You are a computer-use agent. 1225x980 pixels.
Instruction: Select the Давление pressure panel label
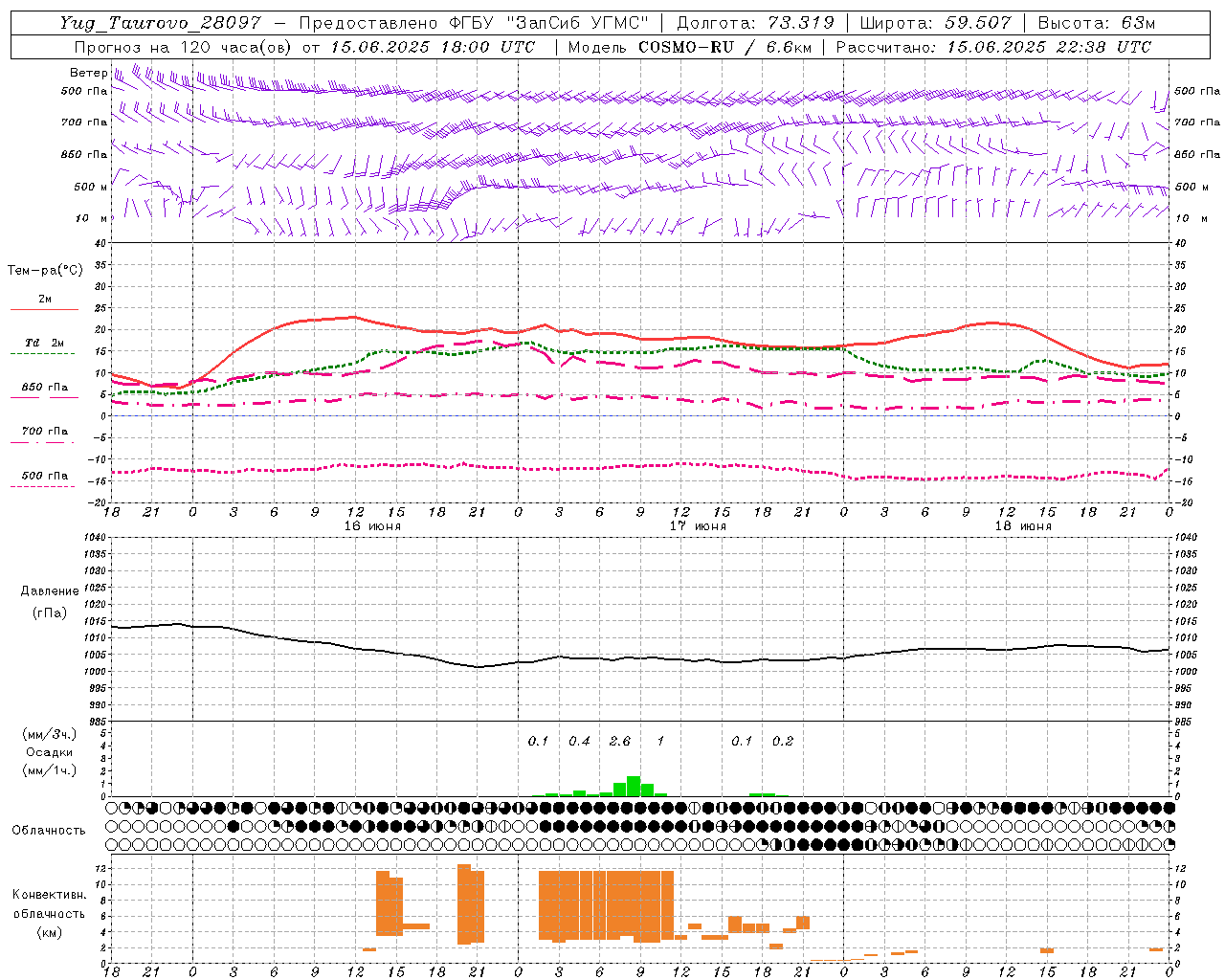tap(50, 591)
